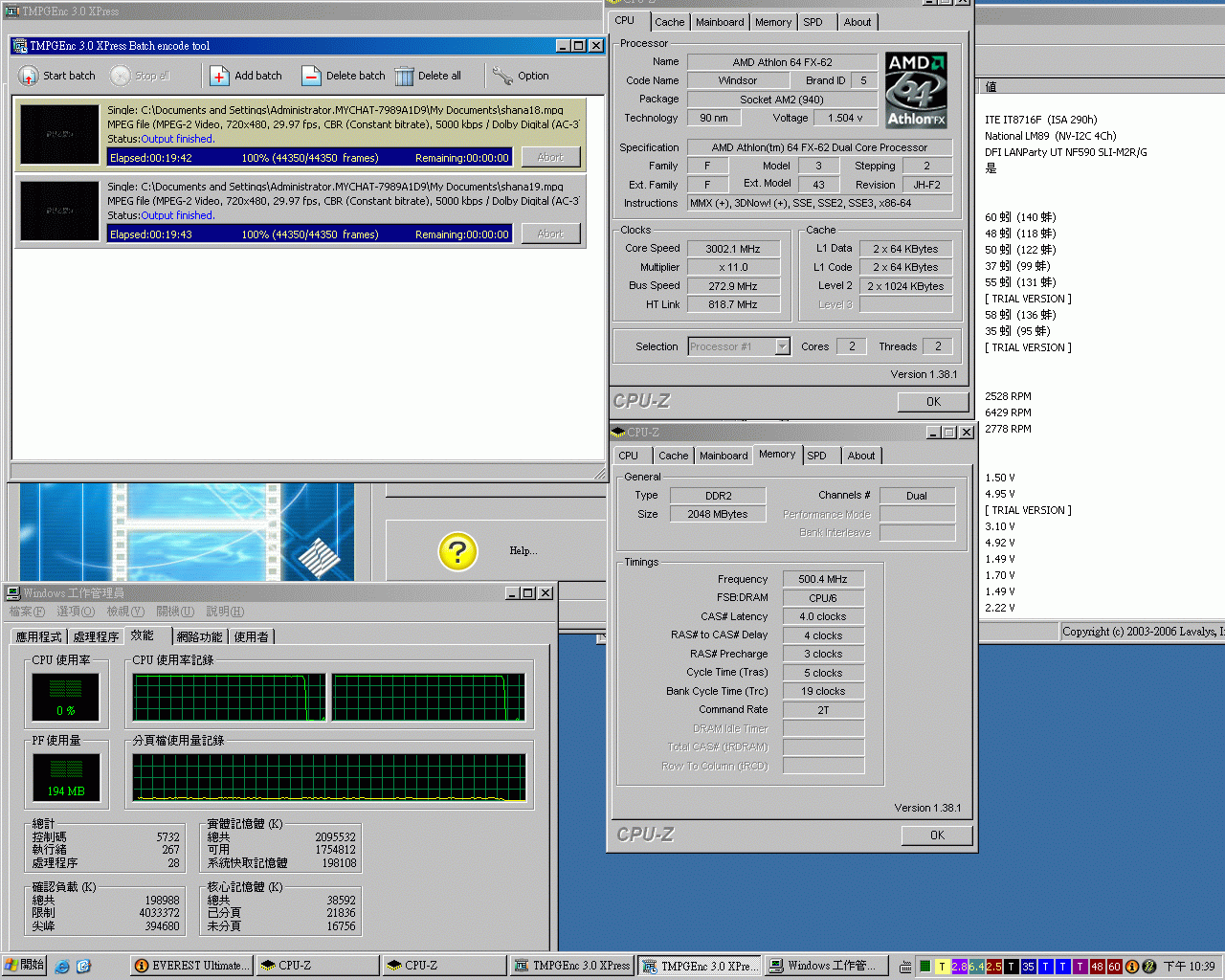
Task: Click the 6429 RPM fan reading in EVEREST
Action: click(x=1008, y=412)
